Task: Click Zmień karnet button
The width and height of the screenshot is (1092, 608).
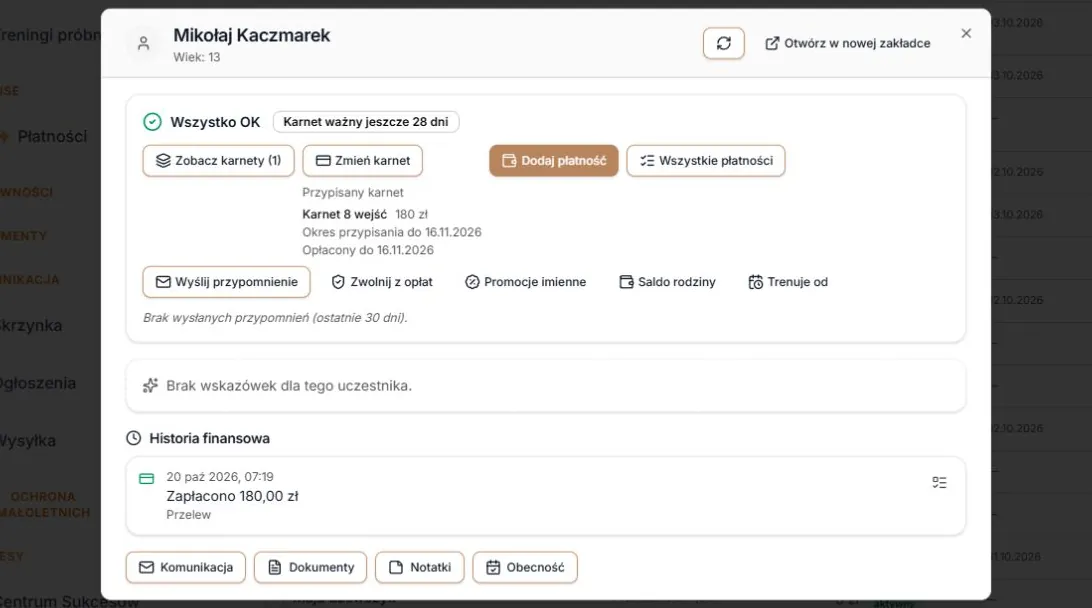Action: click(x=362, y=161)
